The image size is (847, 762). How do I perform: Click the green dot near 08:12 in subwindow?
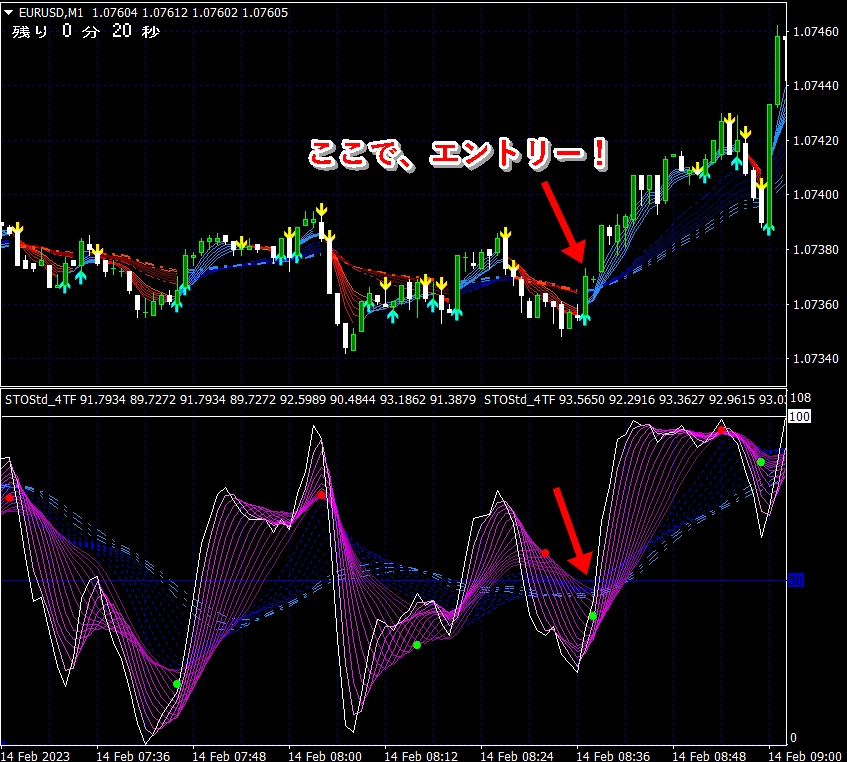(x=416, y=645)
